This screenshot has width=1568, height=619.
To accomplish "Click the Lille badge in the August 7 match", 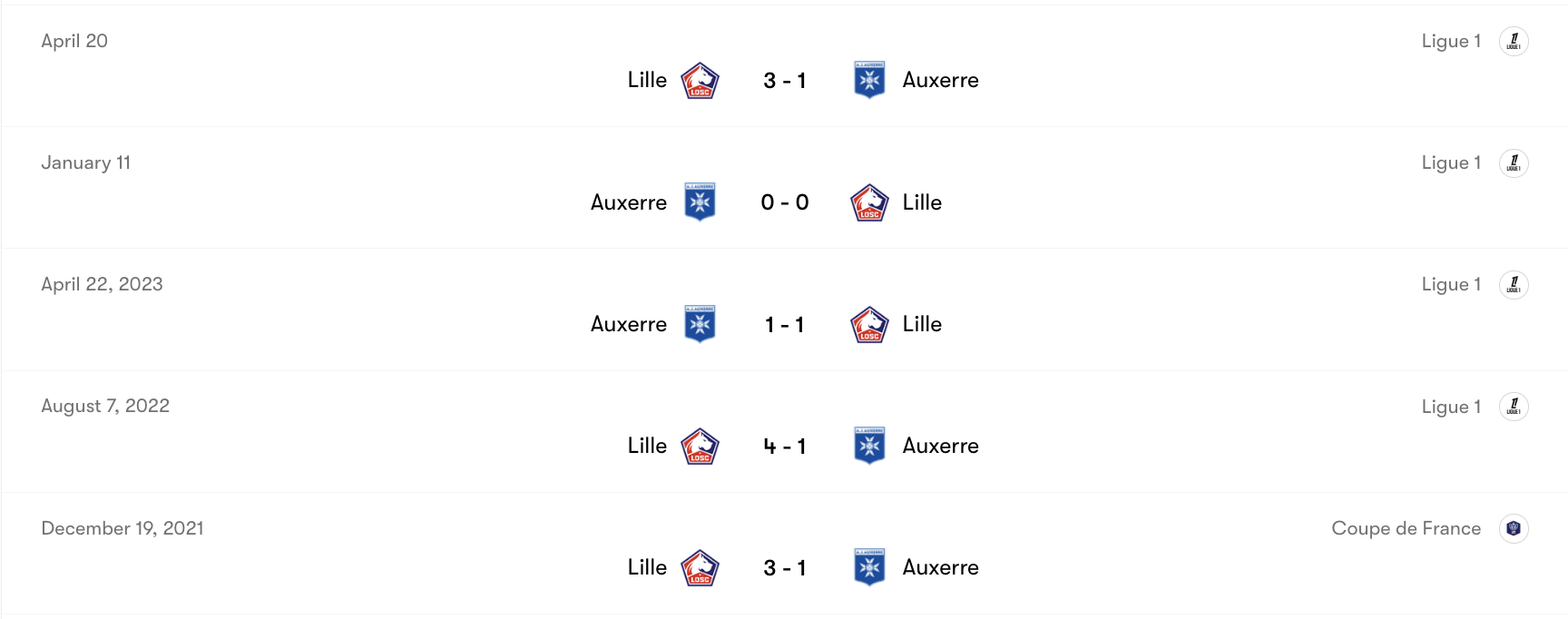I will (698, 446).
